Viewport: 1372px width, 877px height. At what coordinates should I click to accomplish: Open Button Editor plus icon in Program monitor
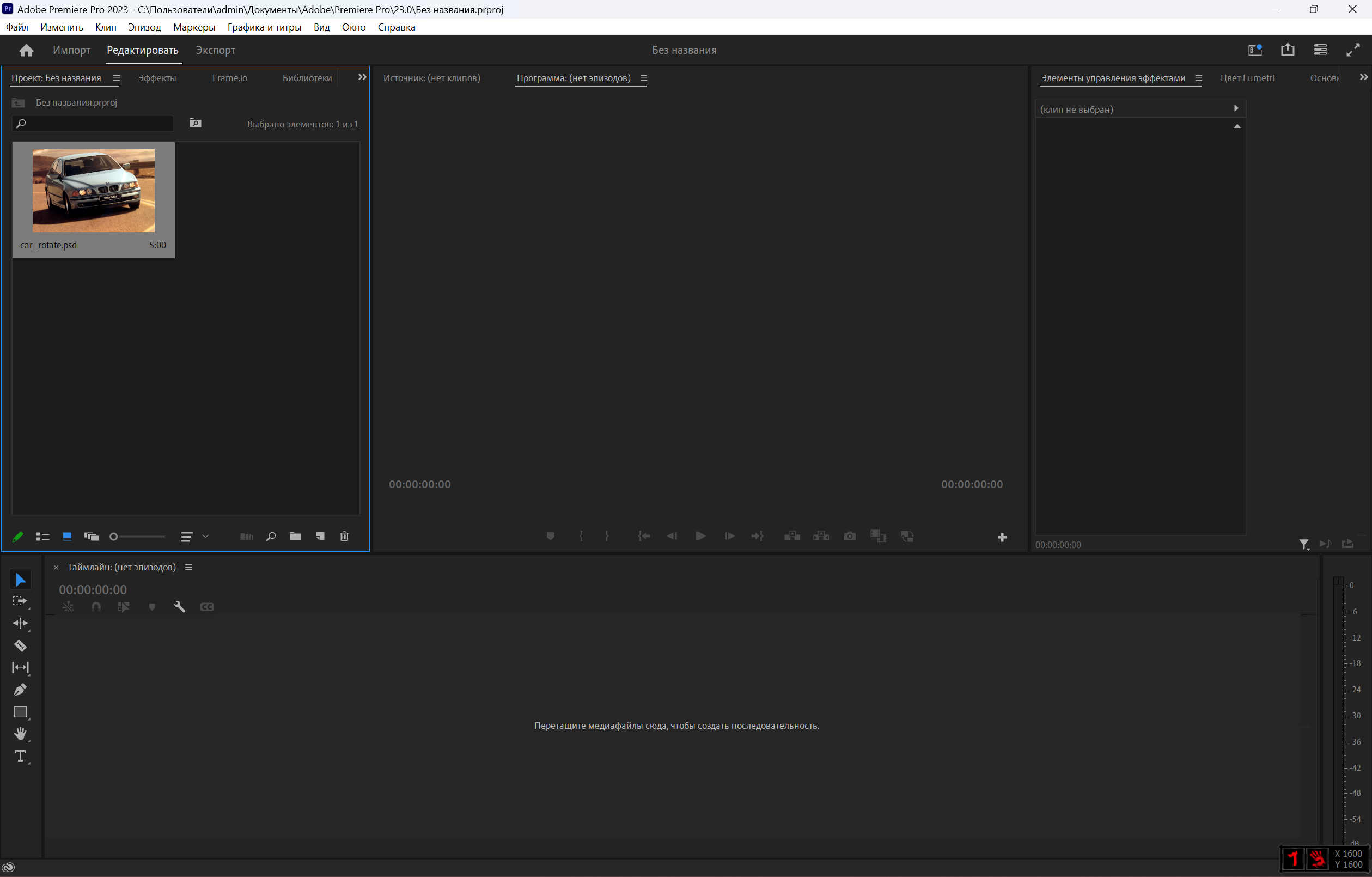(x=1002, y=538)
